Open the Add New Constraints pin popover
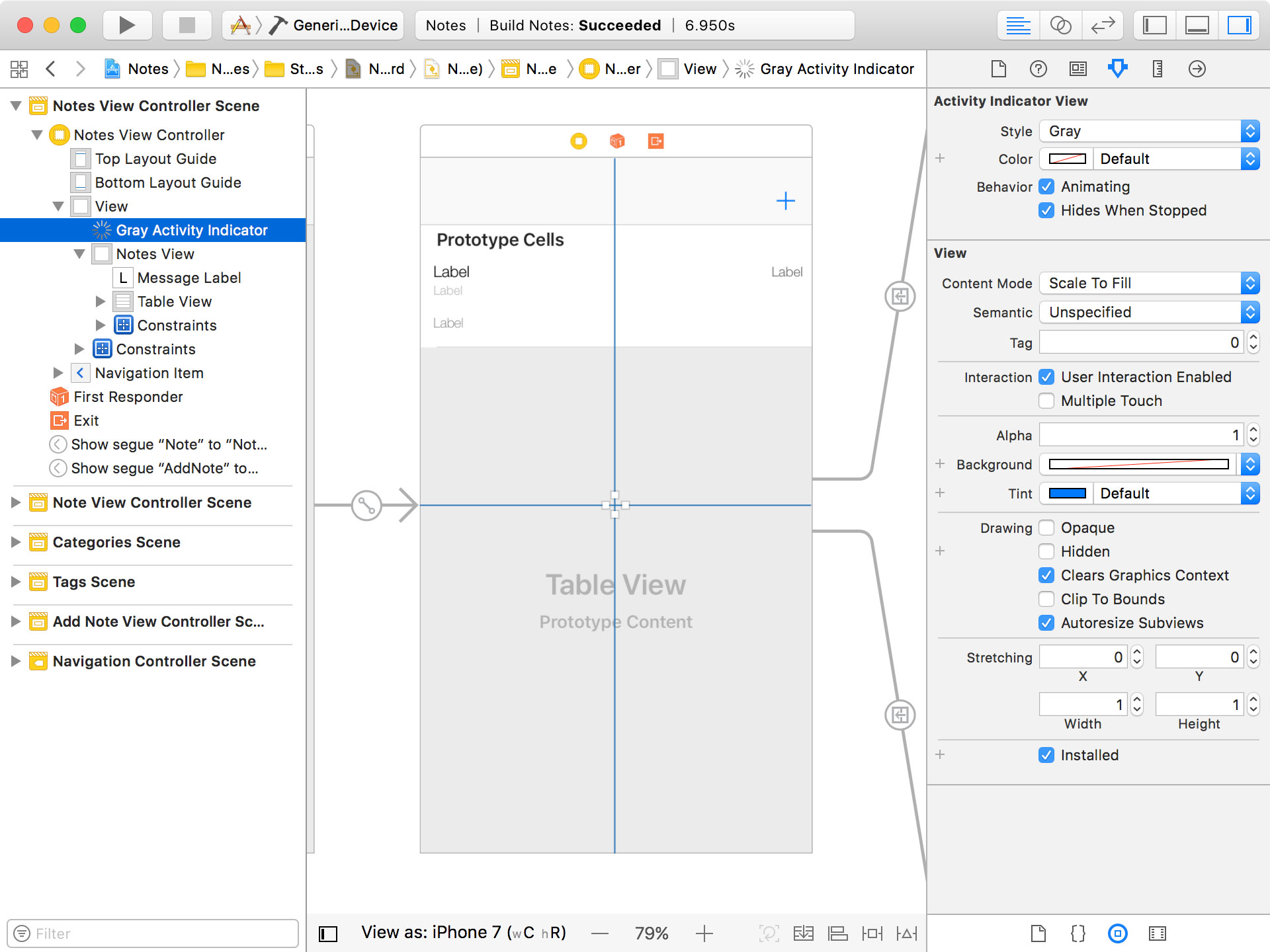This screenshot has height=952, width=1270. tap(872, 933)
